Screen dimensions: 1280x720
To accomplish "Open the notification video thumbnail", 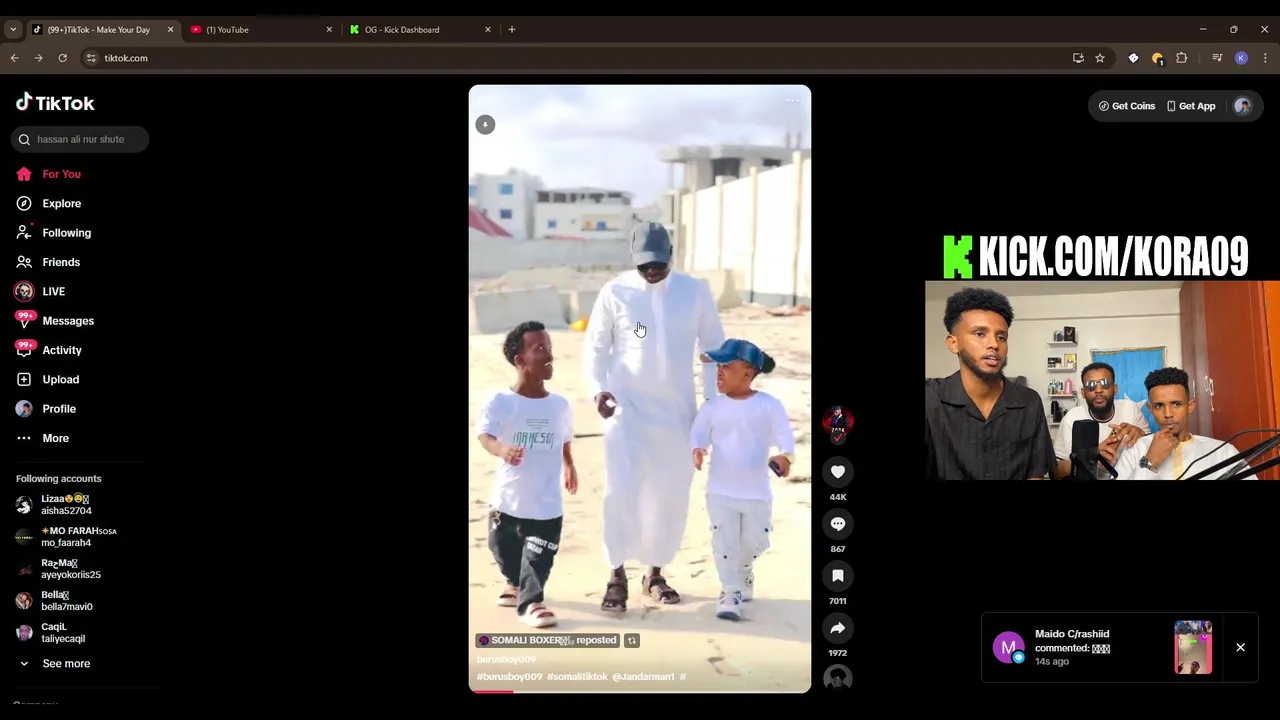I will click(x=1193, y=647).
